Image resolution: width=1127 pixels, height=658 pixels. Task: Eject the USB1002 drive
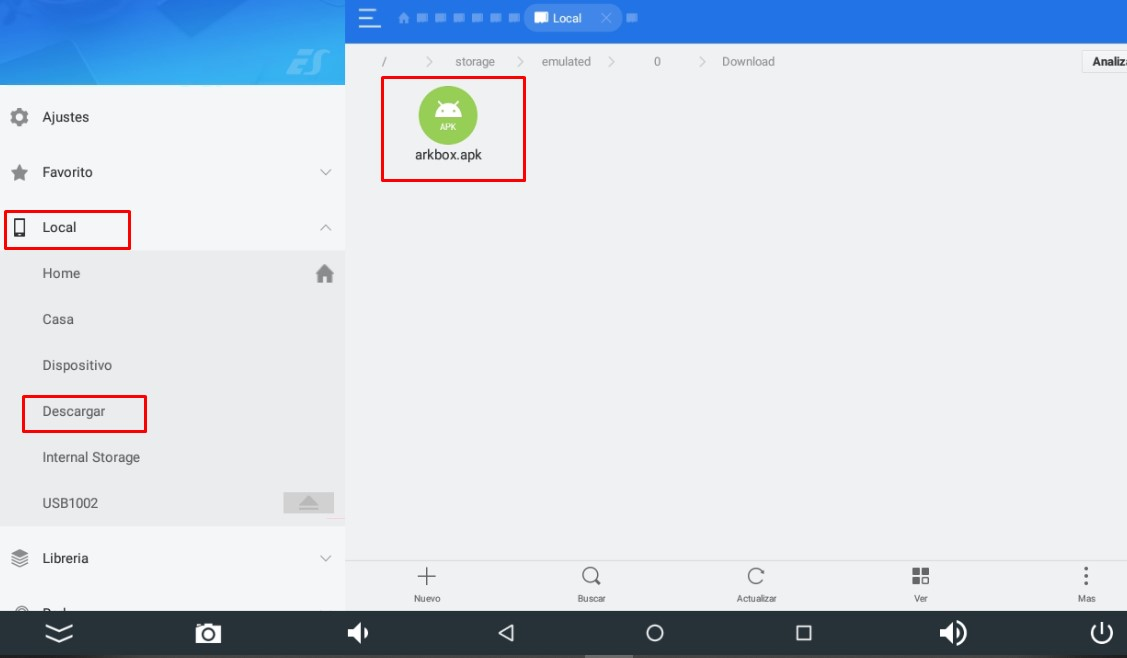308,503
